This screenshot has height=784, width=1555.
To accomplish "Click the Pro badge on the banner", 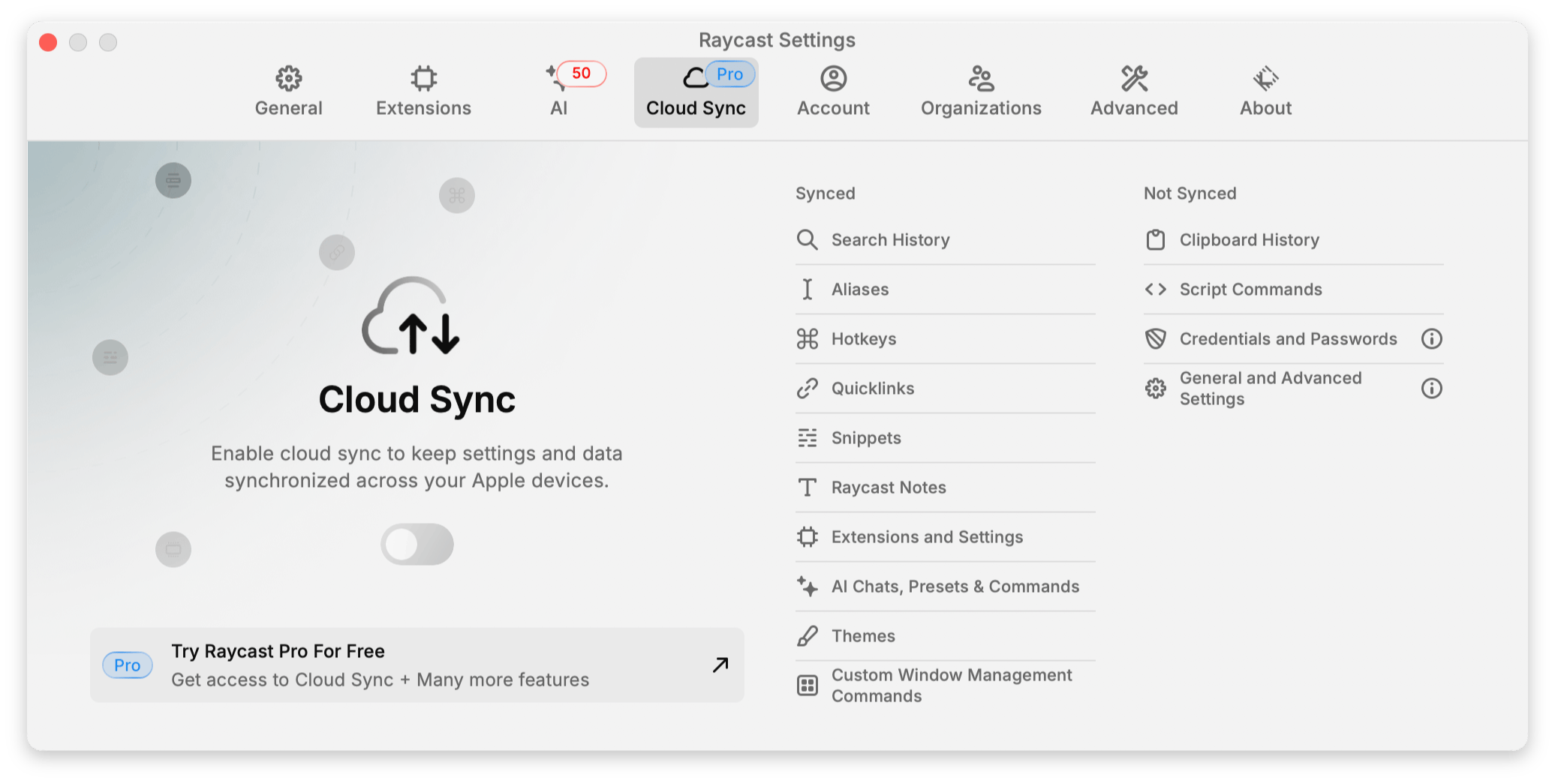I will click(128, 665).
